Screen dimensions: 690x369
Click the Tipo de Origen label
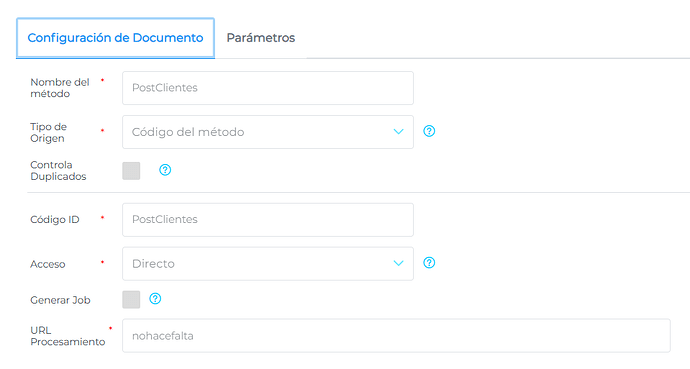coord(48,132)
